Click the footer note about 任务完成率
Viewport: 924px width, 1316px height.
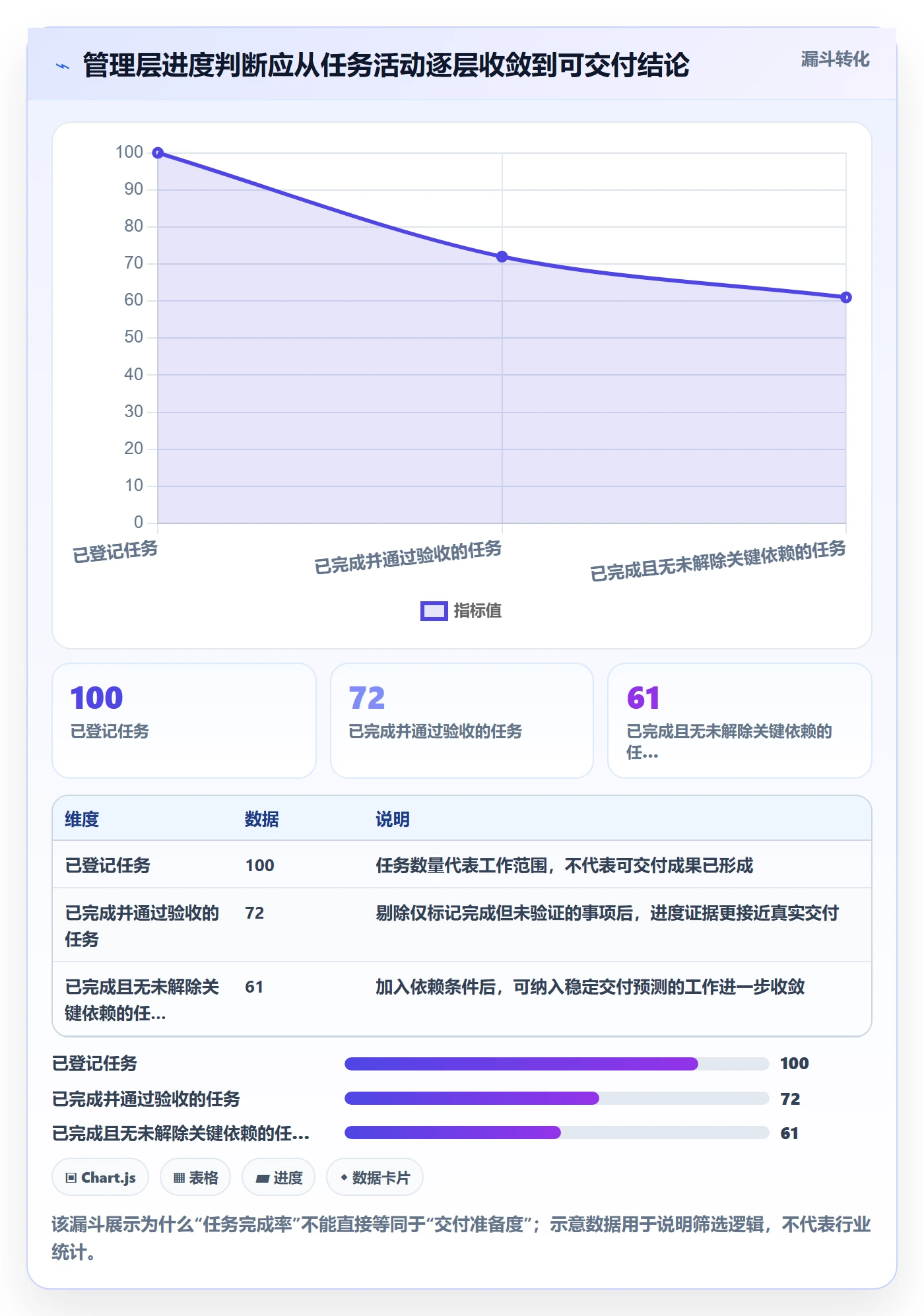[461, 1238]
